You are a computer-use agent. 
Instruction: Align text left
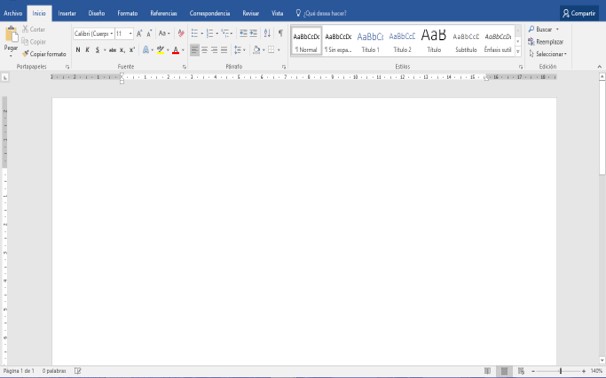pos(195,50)
